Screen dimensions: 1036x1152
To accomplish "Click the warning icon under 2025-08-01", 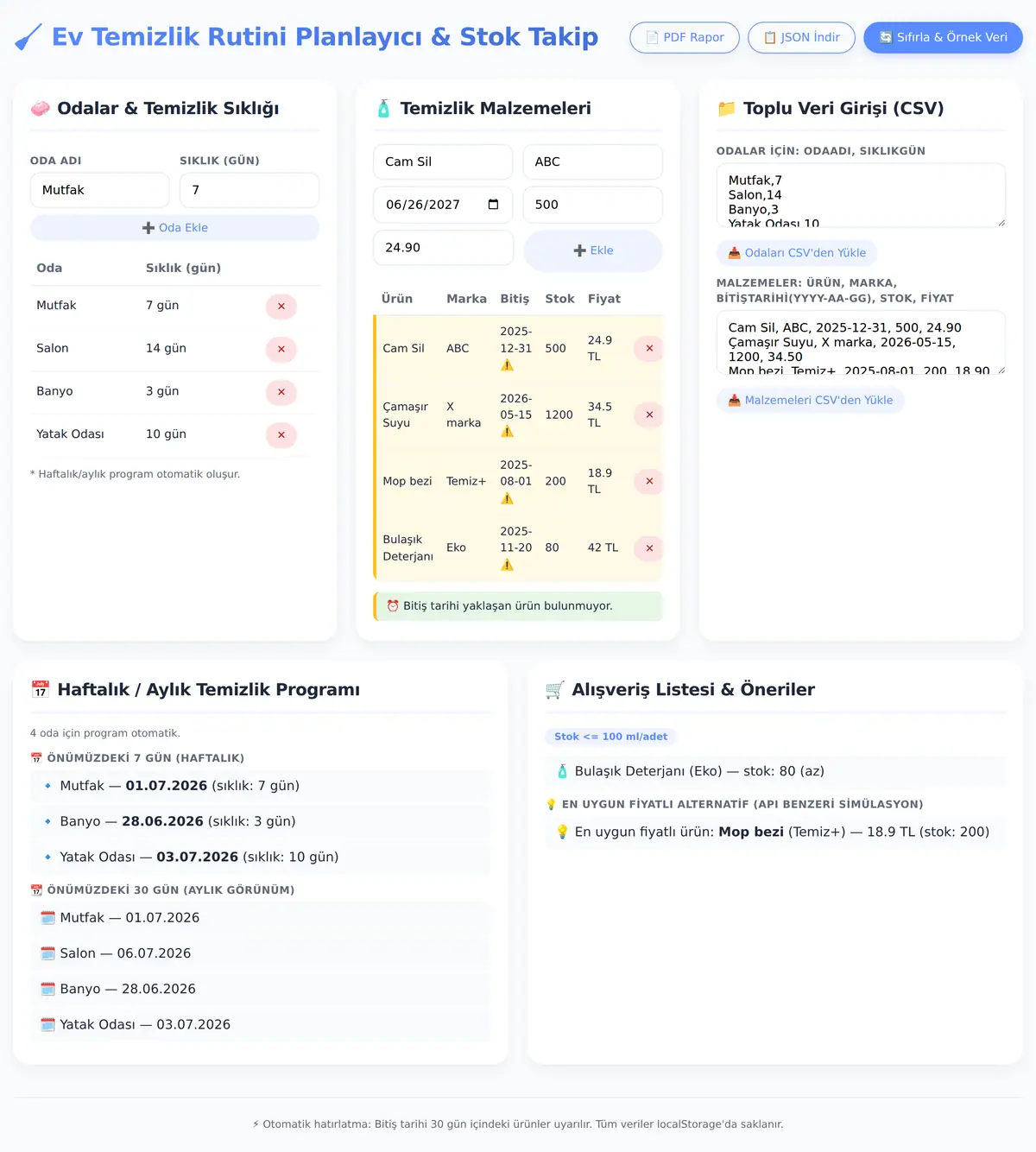I will [x=507, y=498].
